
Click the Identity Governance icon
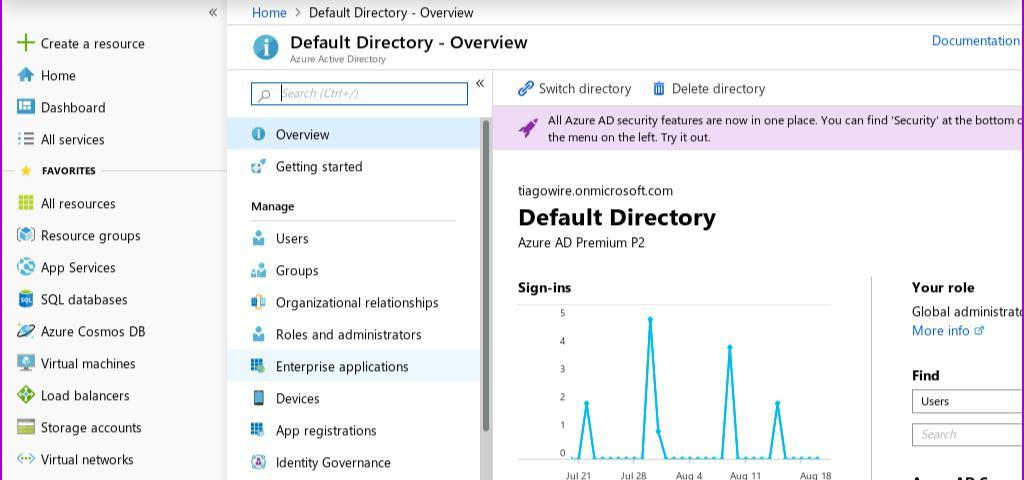(x=259, y=462)
